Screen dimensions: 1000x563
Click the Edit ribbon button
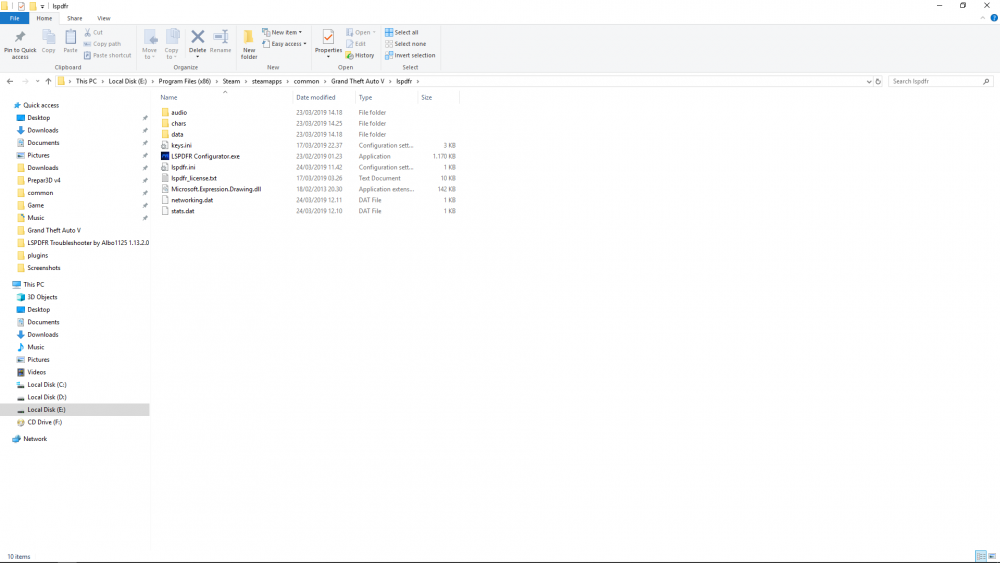[x=356, y=44]
